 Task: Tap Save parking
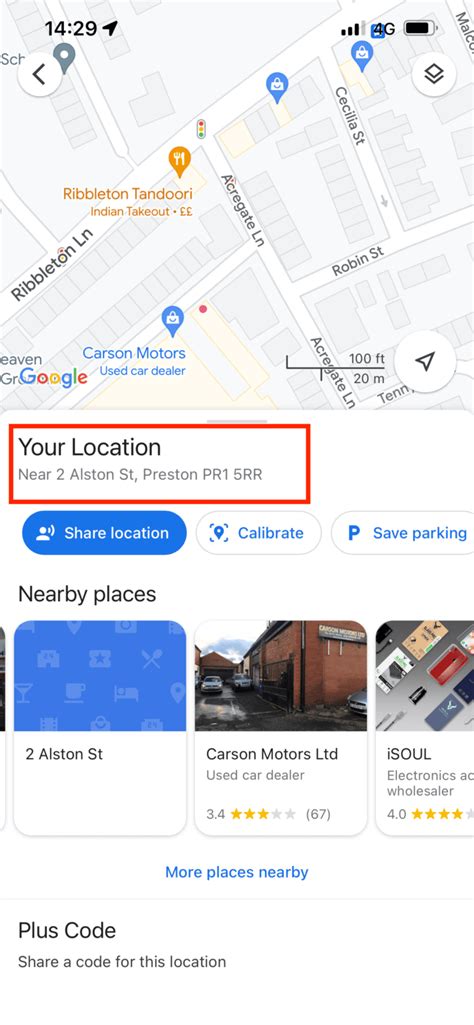click(x=403, y=533)
